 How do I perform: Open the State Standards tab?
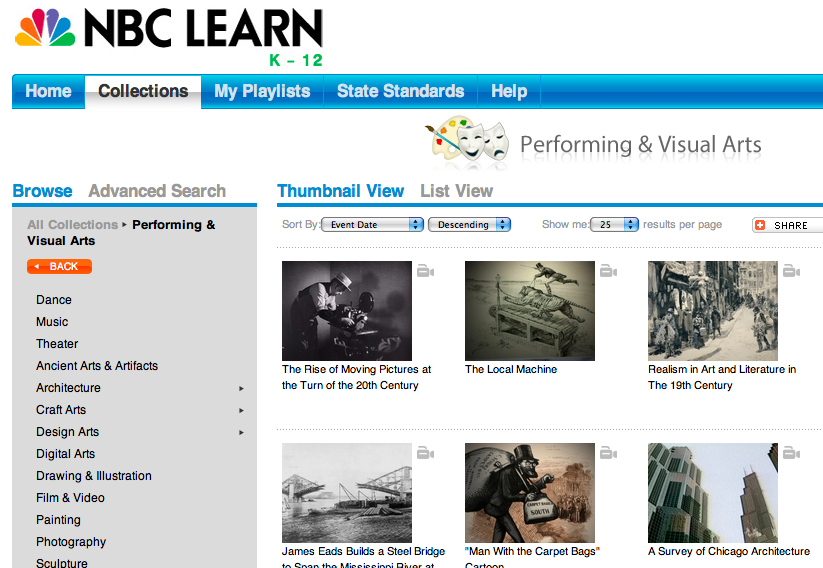[400, 91]
